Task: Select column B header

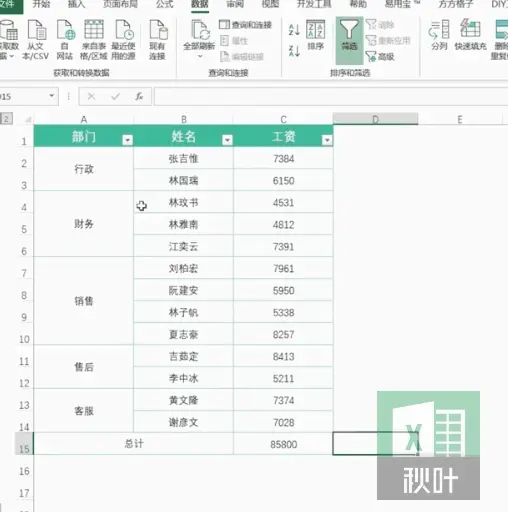Action: (184, 119)
